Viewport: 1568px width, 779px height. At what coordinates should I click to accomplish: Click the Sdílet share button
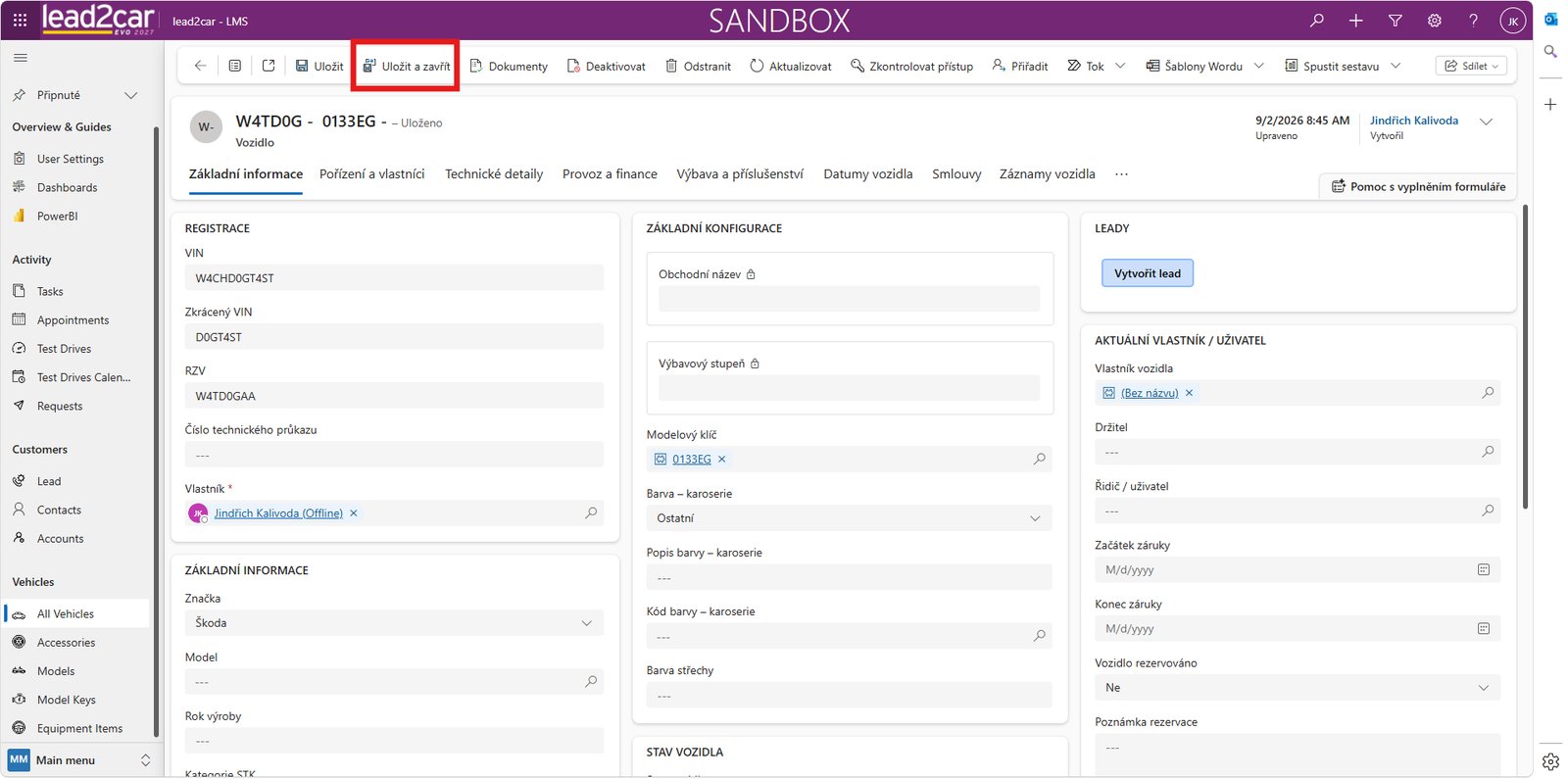[1471, 66]
